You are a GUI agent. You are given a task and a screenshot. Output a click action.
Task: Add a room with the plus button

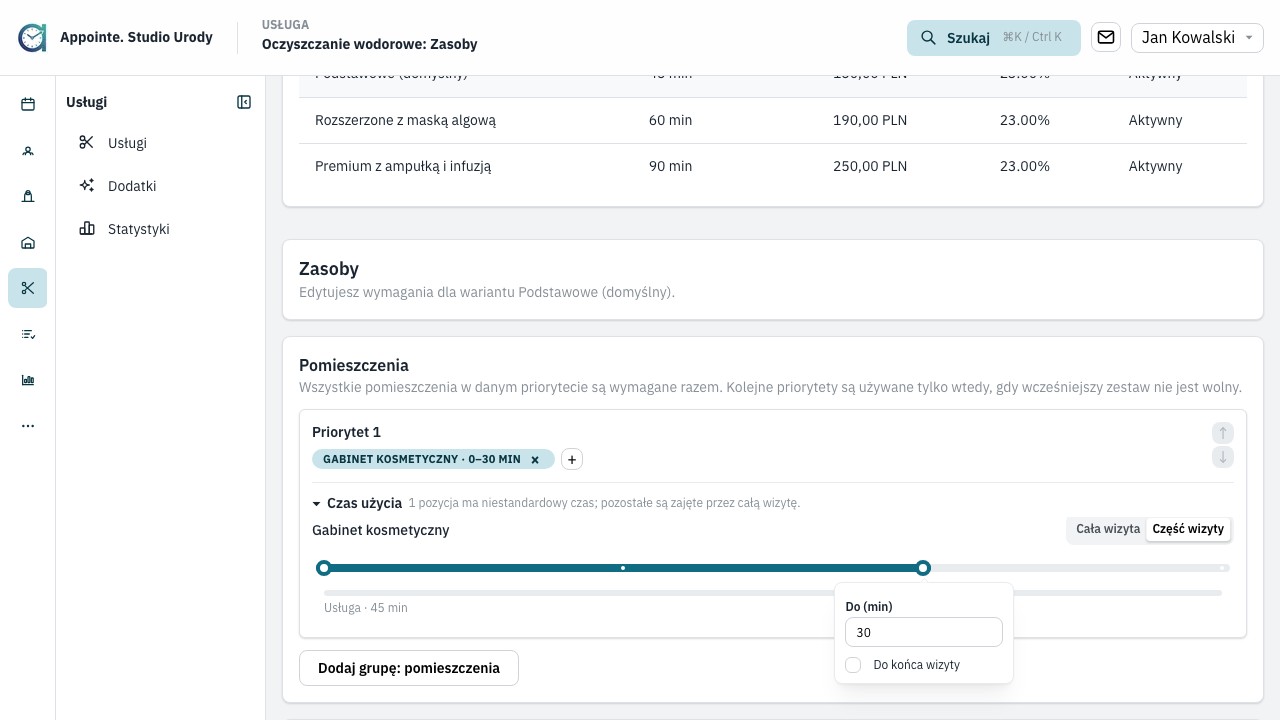click(572, 459)
